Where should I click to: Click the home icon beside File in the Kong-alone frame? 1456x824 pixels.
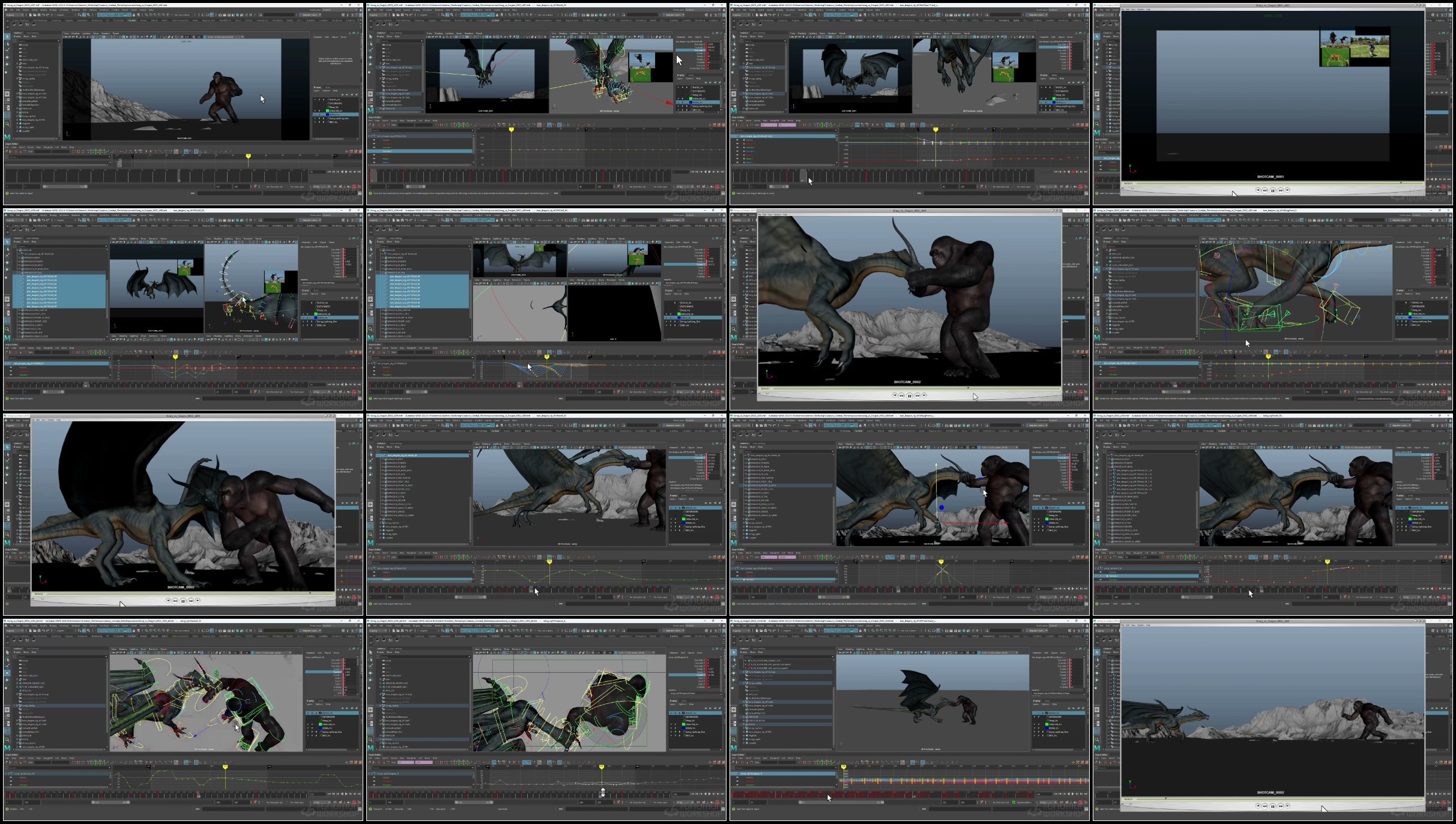pos(5,10)
